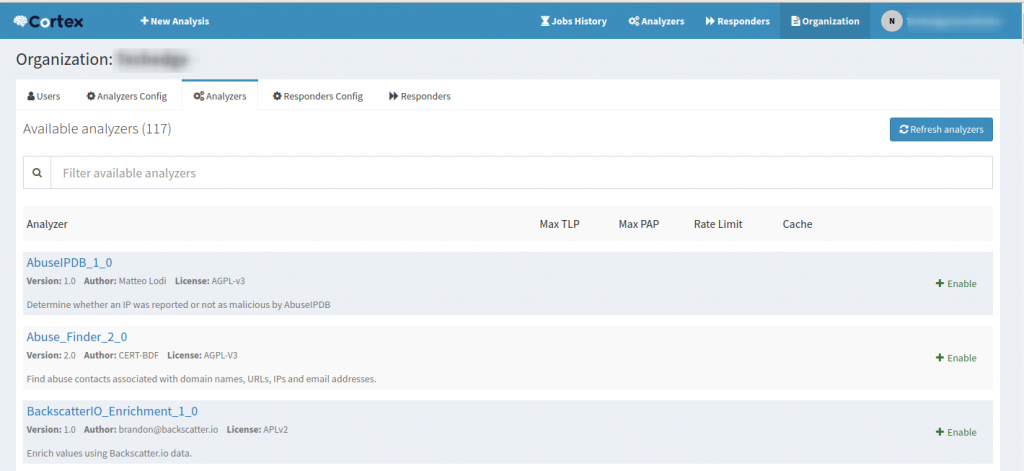Enable the BackscatterIO_Enrichment_1_0 analyzer
This screenshot has width=1024, height=471.
(956, 432)
